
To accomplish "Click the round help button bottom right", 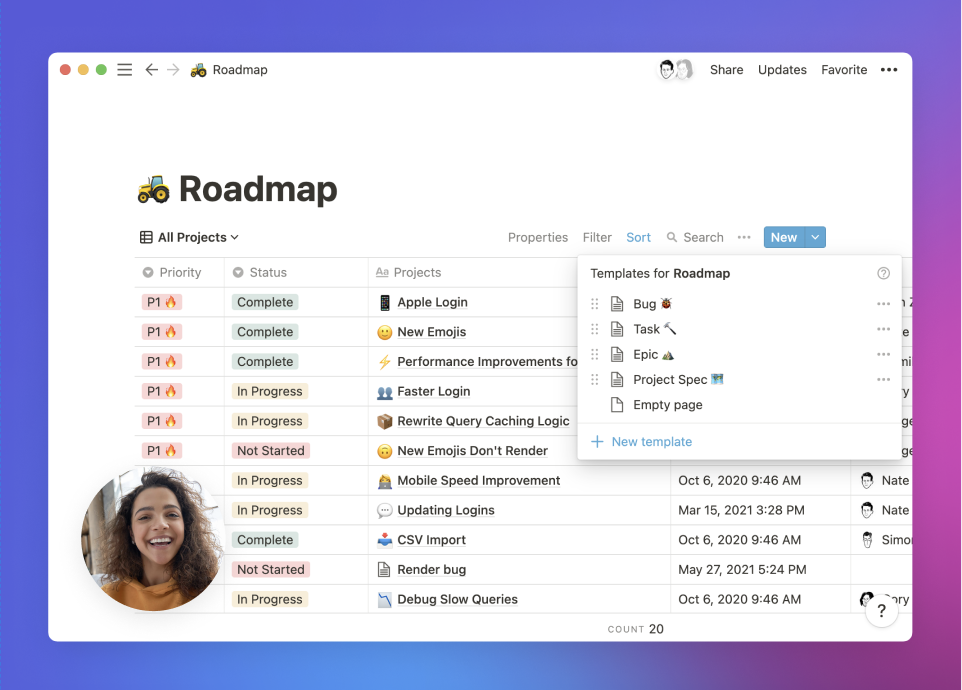I will click(881, 611).
